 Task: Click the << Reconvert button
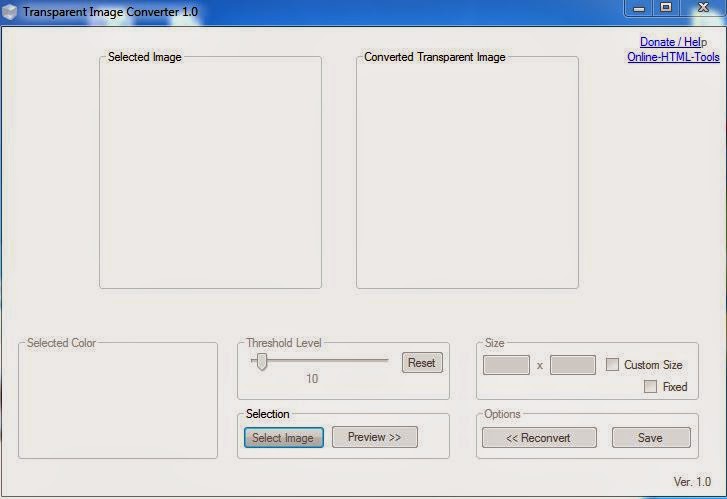(x=539, y=437)
